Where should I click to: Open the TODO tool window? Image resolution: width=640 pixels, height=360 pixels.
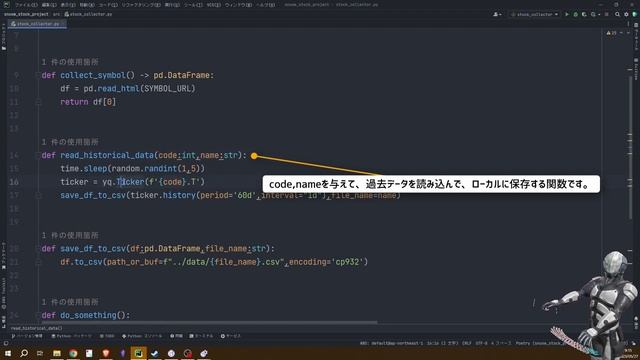point(107,336)
